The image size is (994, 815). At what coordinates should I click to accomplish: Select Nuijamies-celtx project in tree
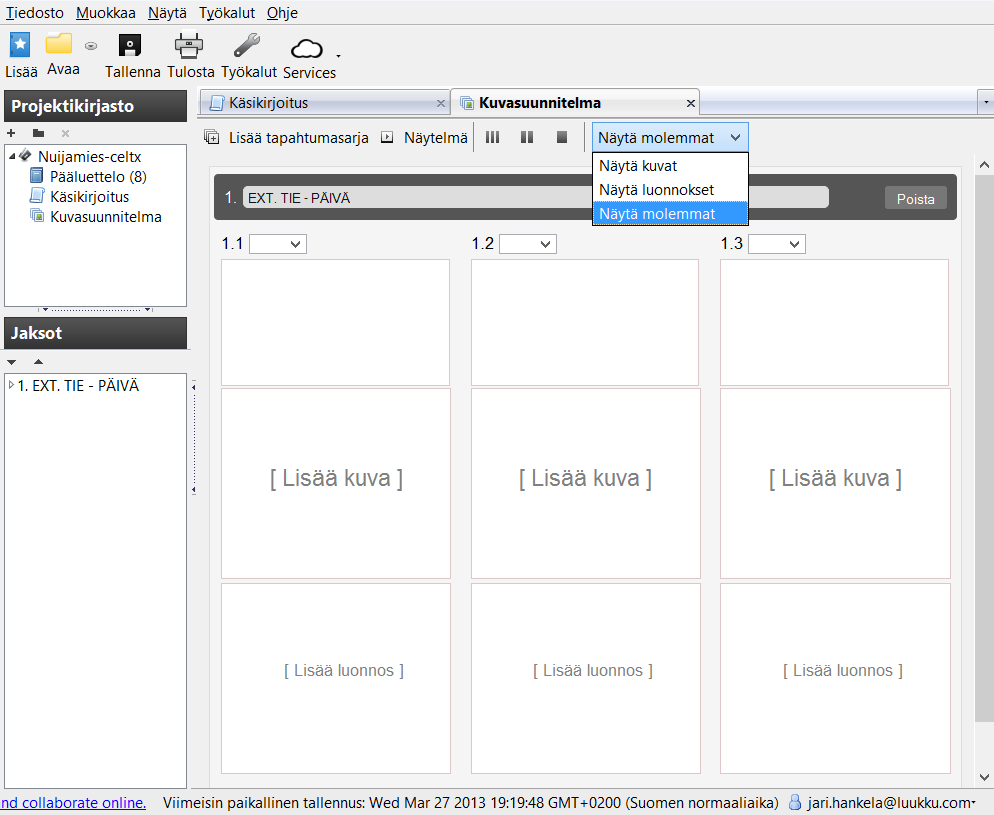(89, 157)
